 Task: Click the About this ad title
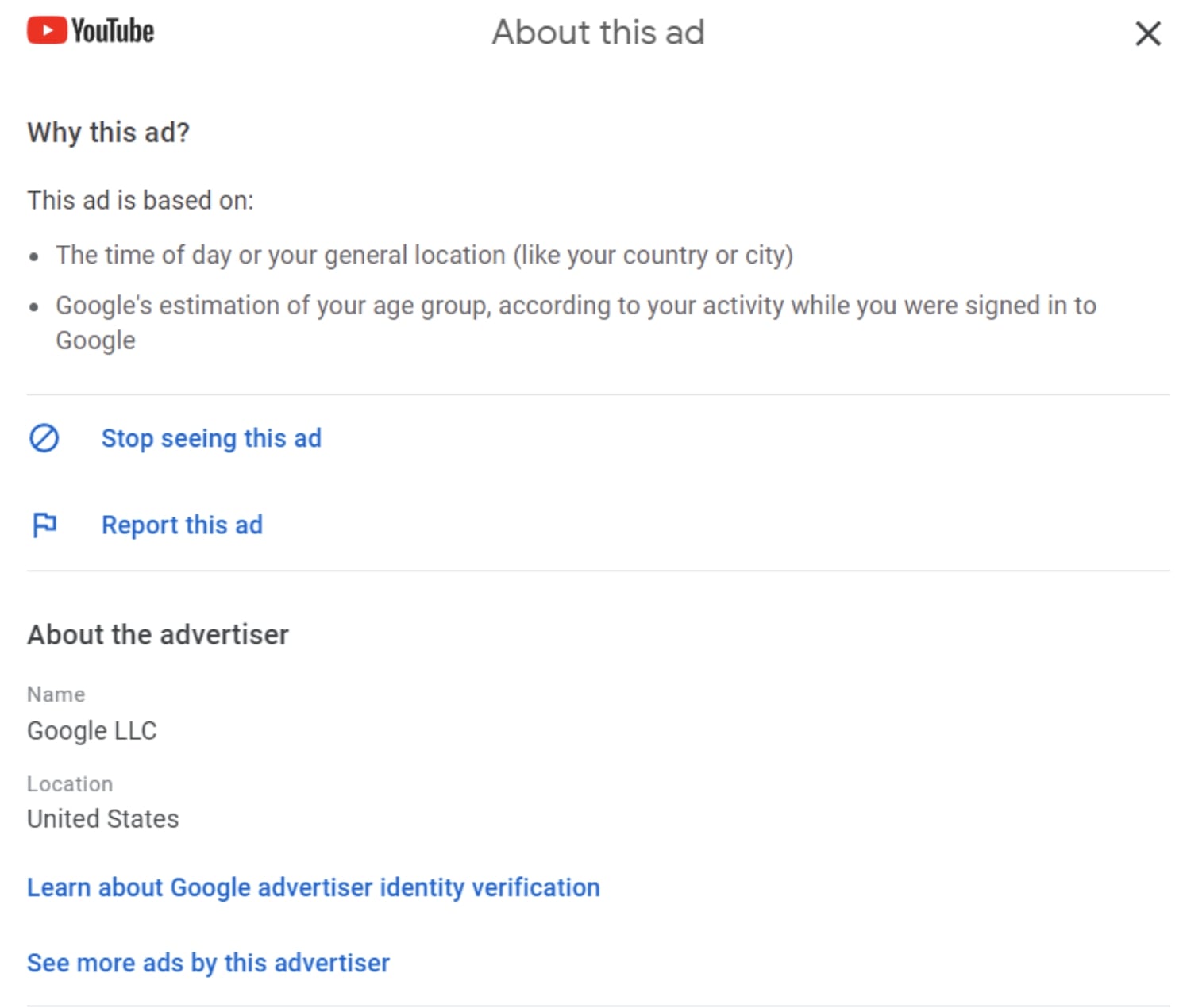(598, 33)
